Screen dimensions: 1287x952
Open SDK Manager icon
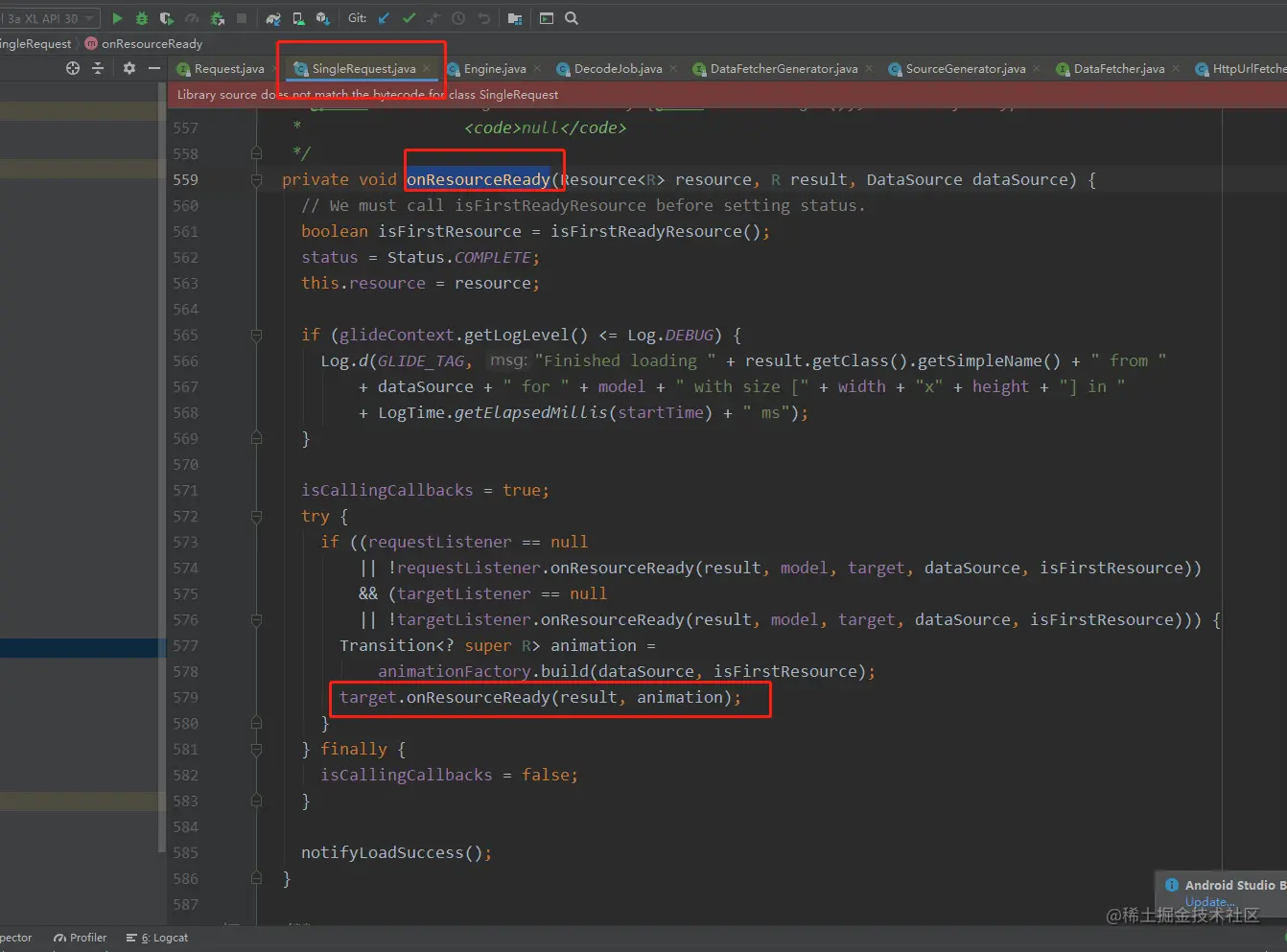(322, 18)
